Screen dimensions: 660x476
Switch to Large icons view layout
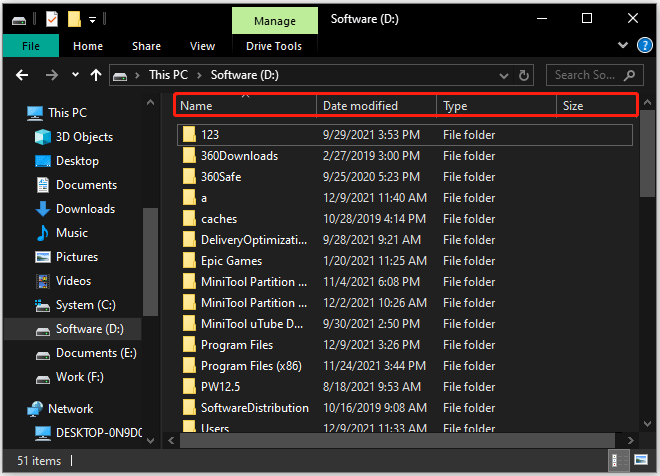(x=641, y=460)
